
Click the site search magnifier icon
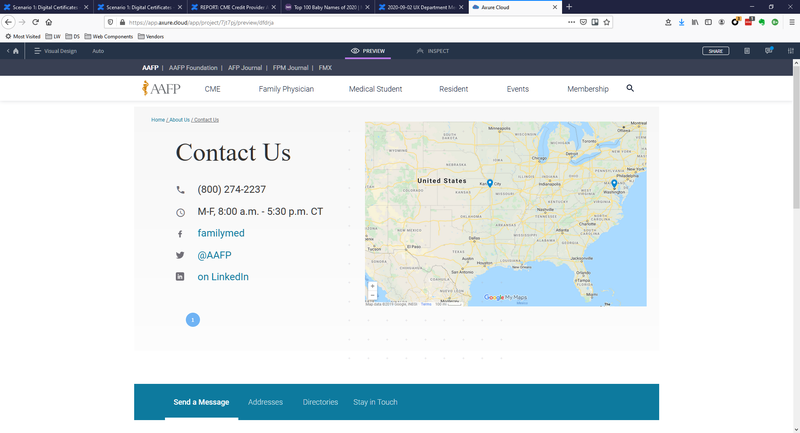(630, 88)
